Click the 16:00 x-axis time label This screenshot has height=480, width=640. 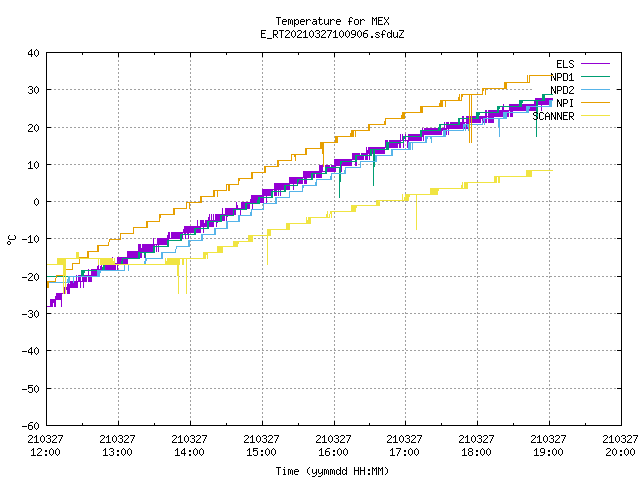[x=333, y=452]
